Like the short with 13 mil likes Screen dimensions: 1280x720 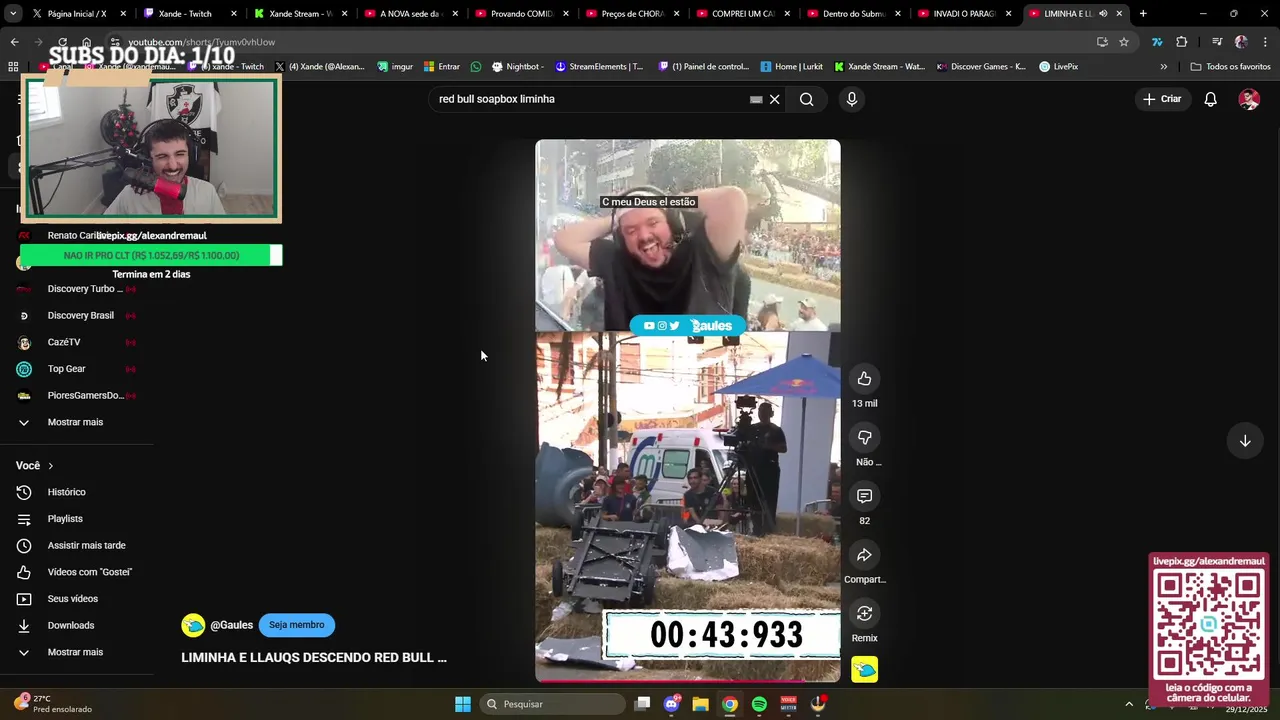click(x=864, y=379)
